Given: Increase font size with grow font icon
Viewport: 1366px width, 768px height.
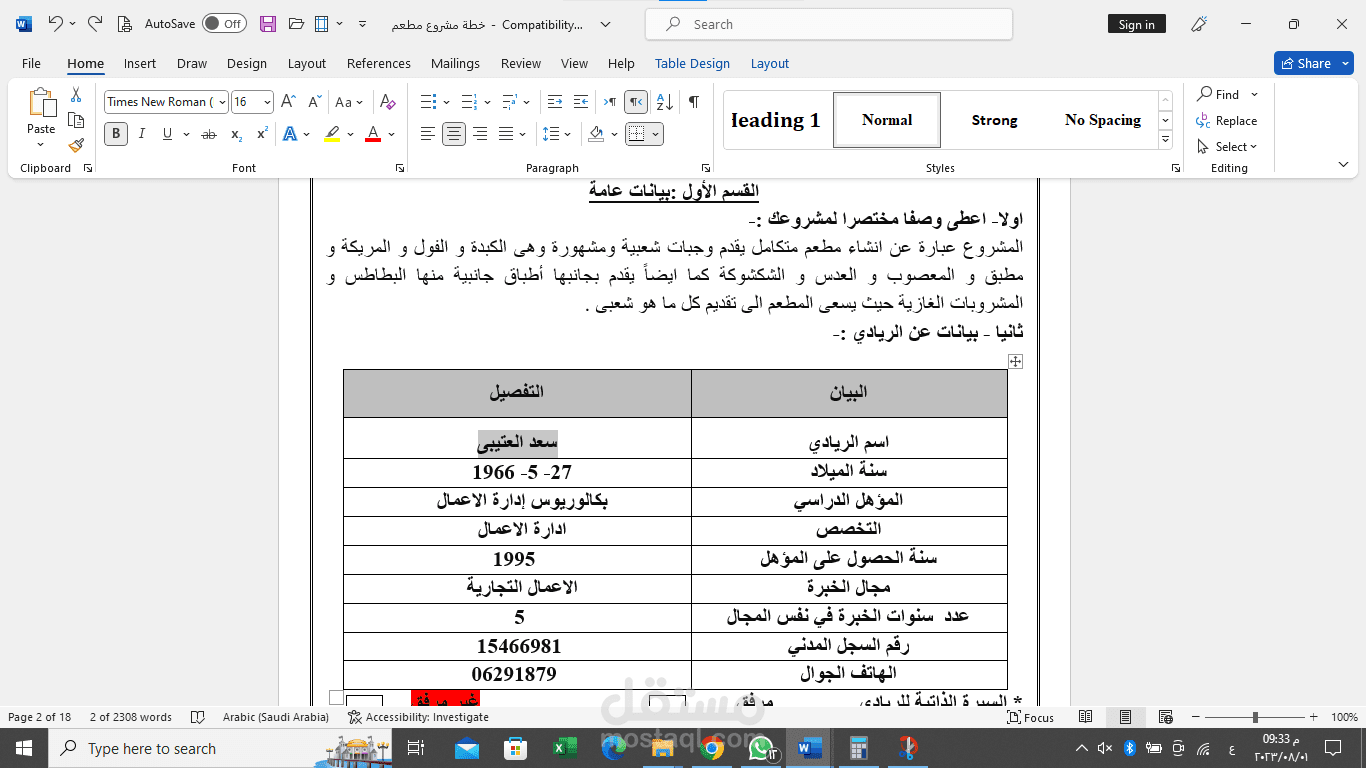Looking at the screenshot, I should pos(288,102).
